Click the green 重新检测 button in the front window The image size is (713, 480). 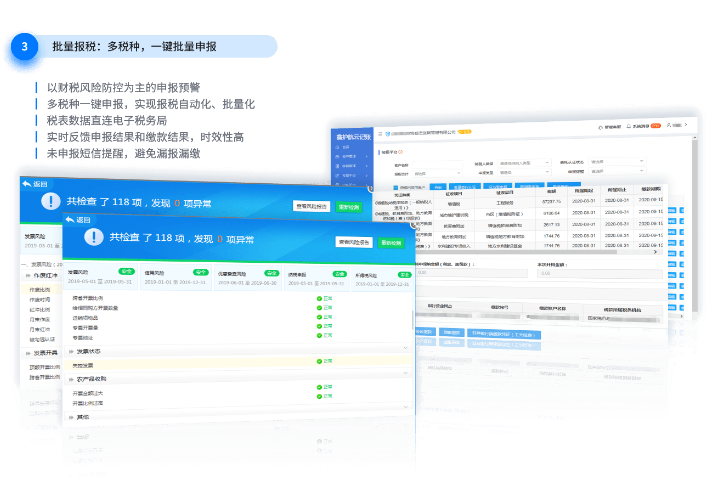click(x=391, y=243)
